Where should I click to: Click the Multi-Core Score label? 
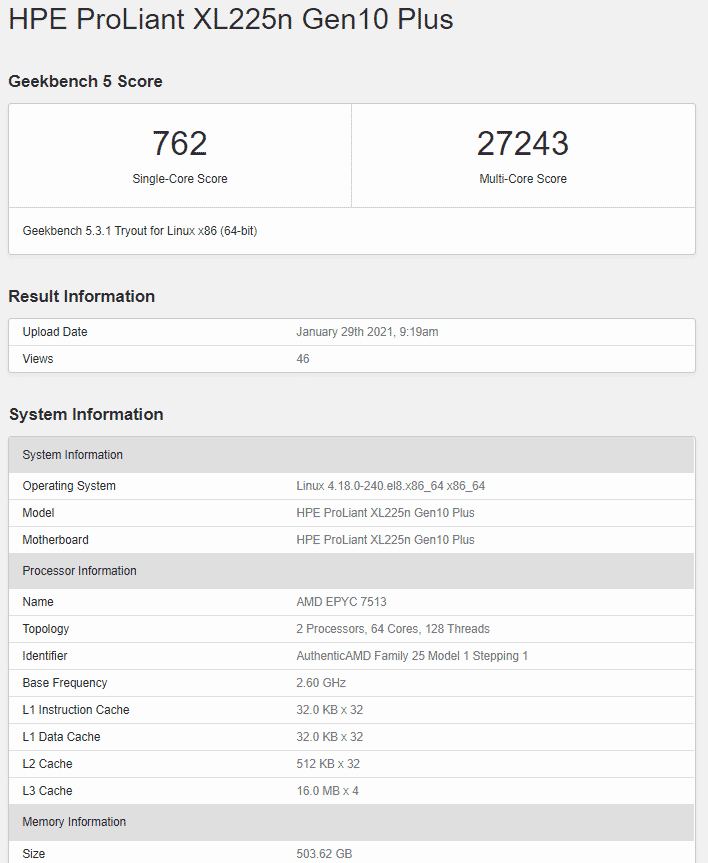522,179
